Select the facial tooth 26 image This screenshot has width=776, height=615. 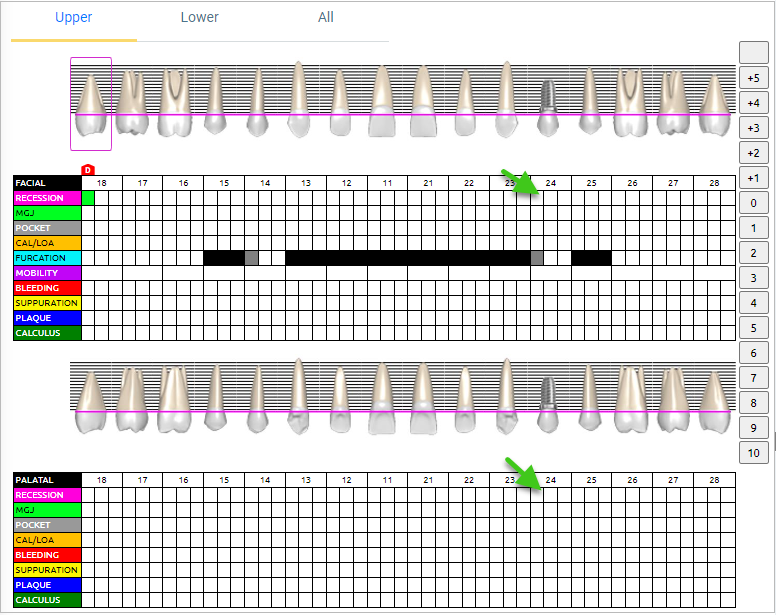(630, 102)
